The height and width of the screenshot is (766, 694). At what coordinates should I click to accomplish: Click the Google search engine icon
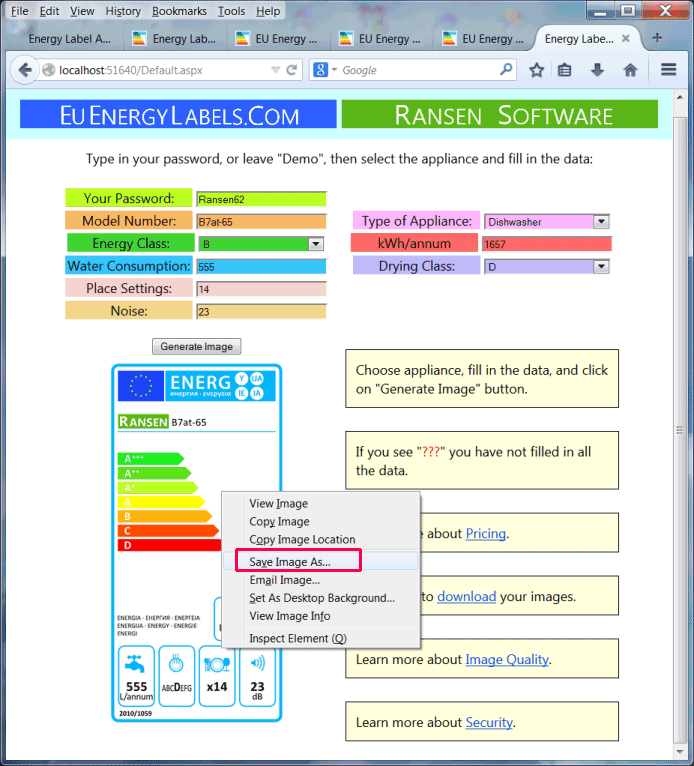tap(320, 70)
